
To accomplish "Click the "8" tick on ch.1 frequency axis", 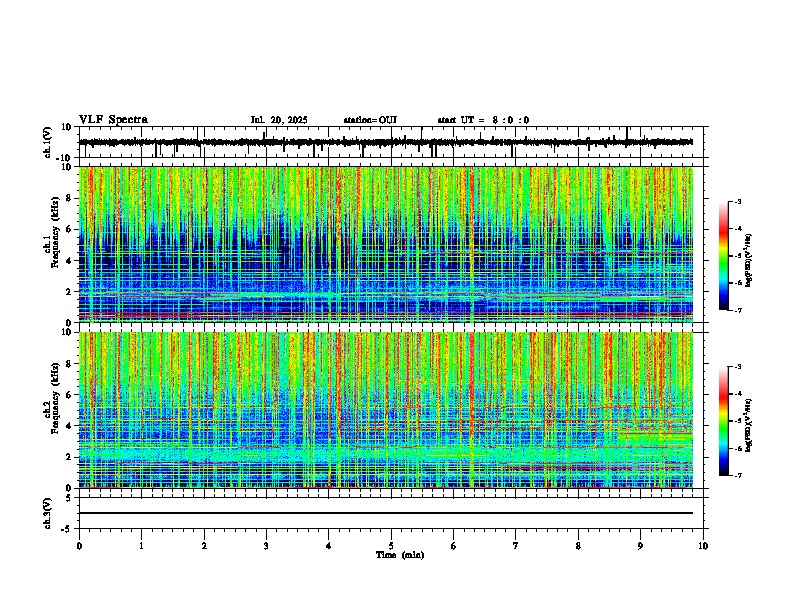I will tap(69, 198).
